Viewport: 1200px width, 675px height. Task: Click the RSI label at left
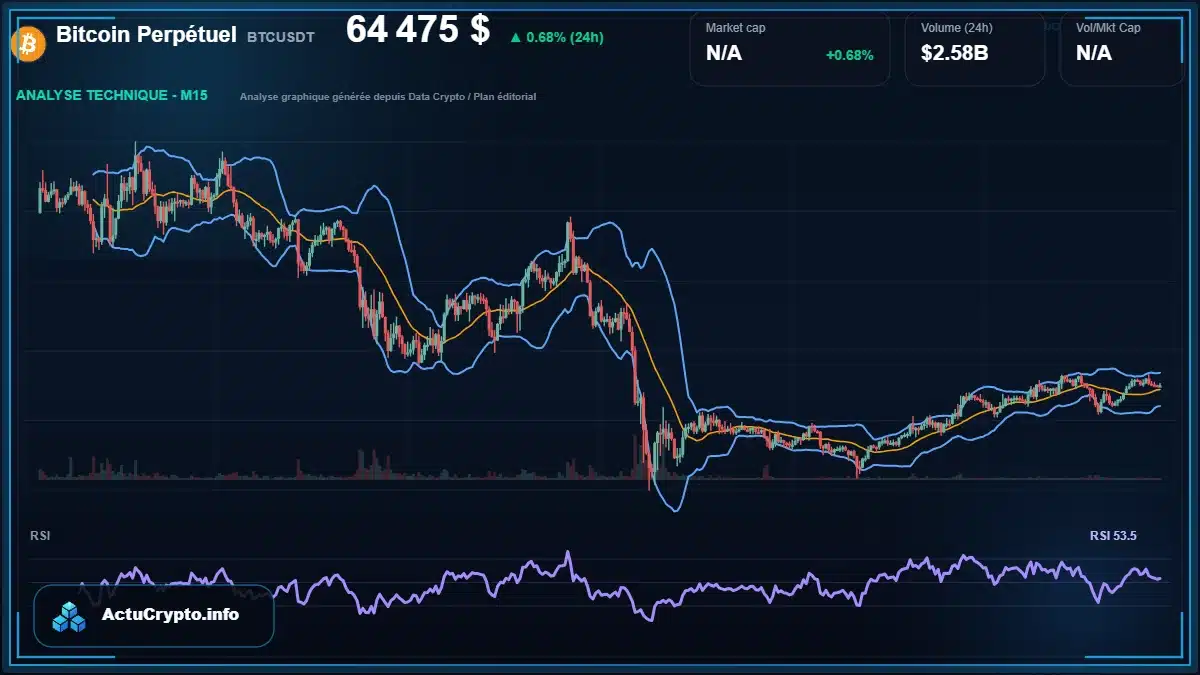coord(41,536)
